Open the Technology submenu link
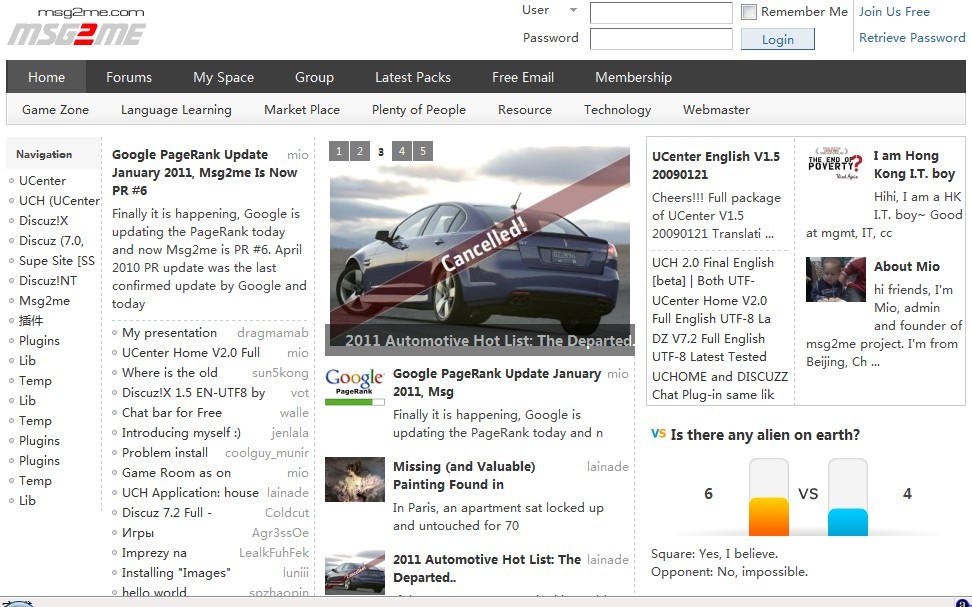Image resolution: width=972 pixels, height=607 pixels. (x=617, y=110)
